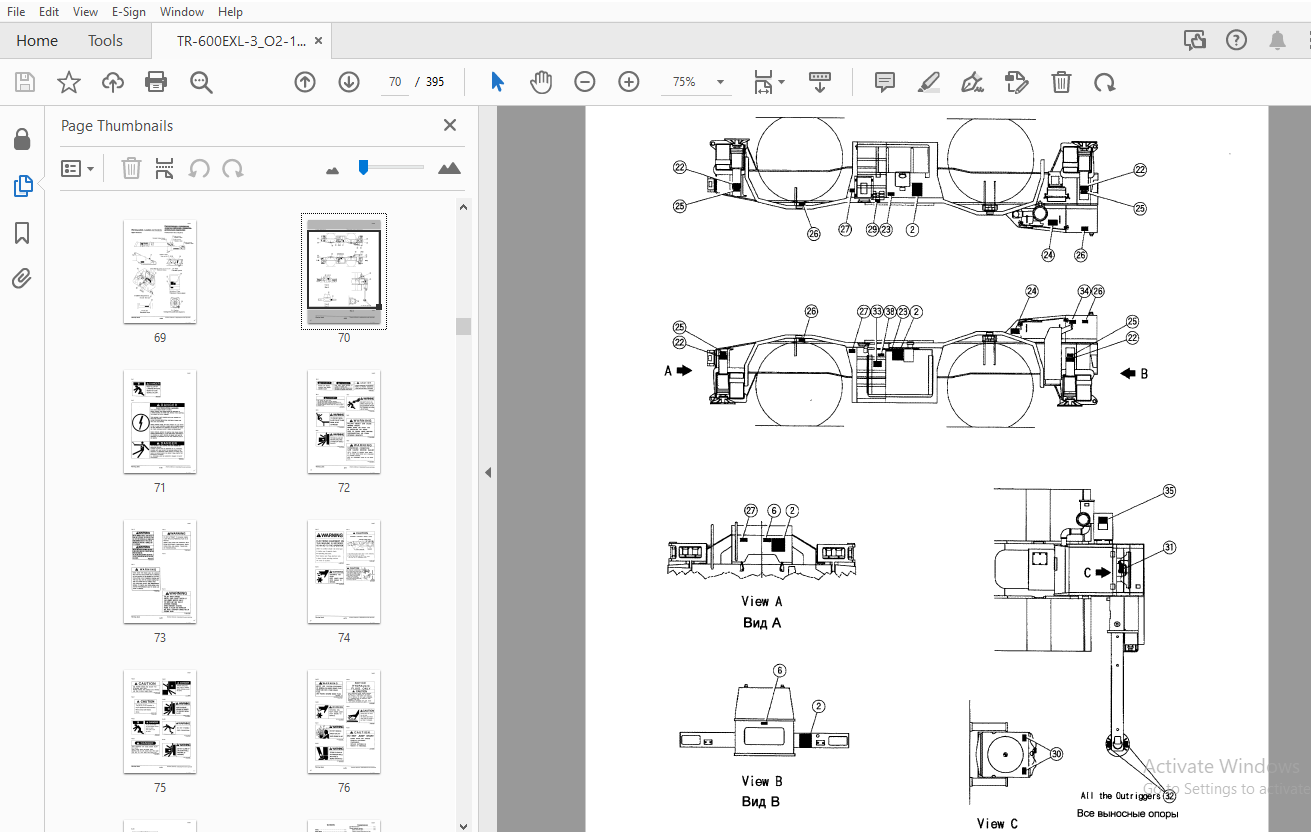The image size is (1311, 832).
Task: Reduce thumbnail size with the small mountain icon
Action: 333,170
